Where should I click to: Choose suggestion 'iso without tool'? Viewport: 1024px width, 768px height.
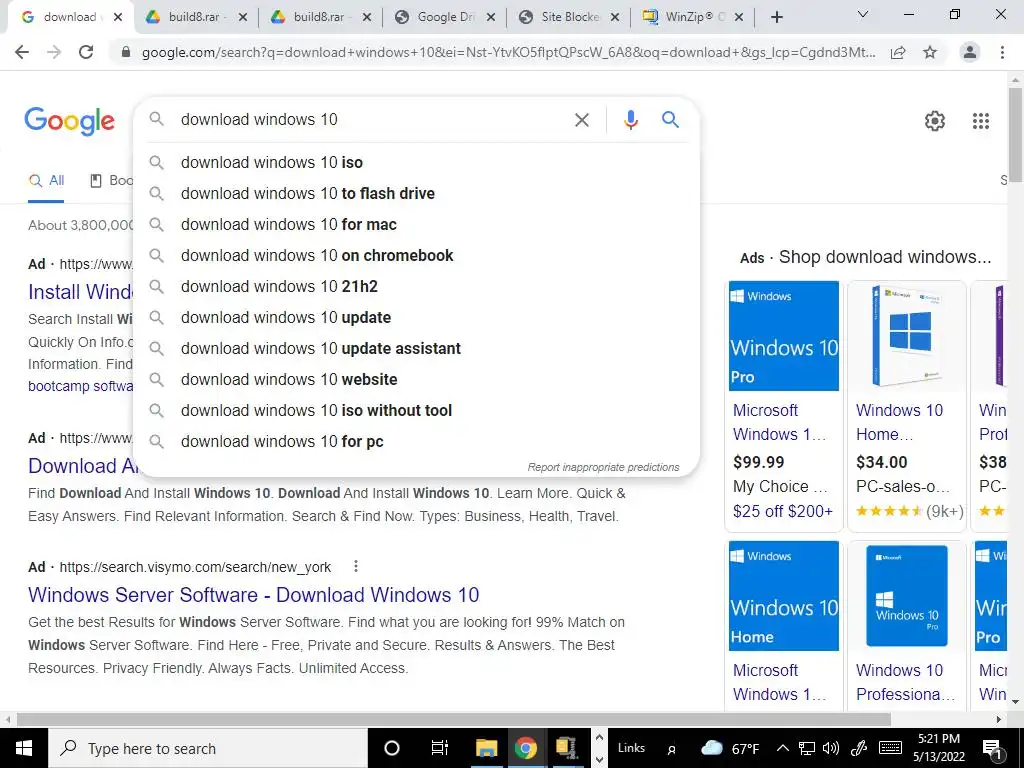click(416, 411)
